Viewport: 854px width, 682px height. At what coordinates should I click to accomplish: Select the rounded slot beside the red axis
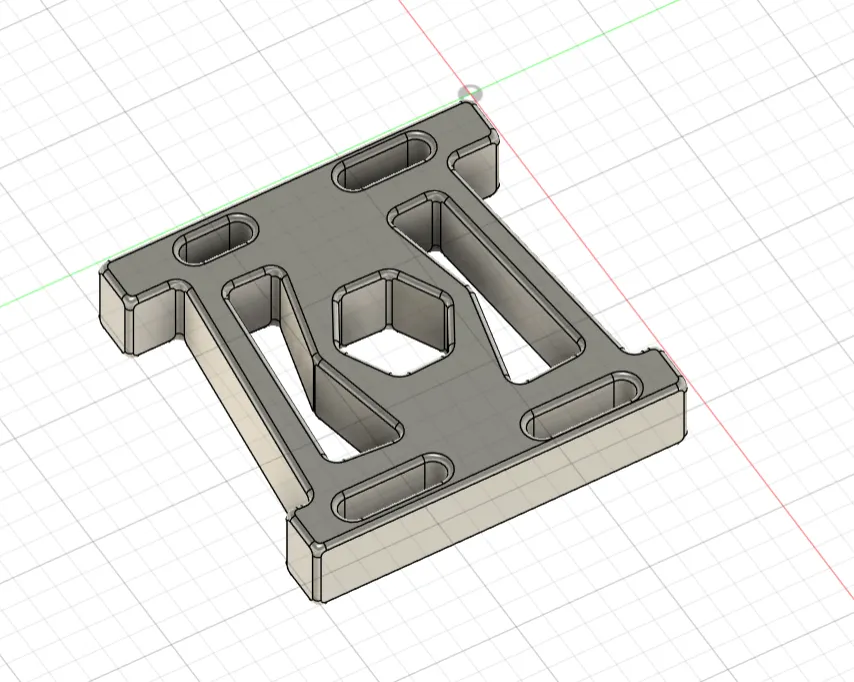coord(582,406)
